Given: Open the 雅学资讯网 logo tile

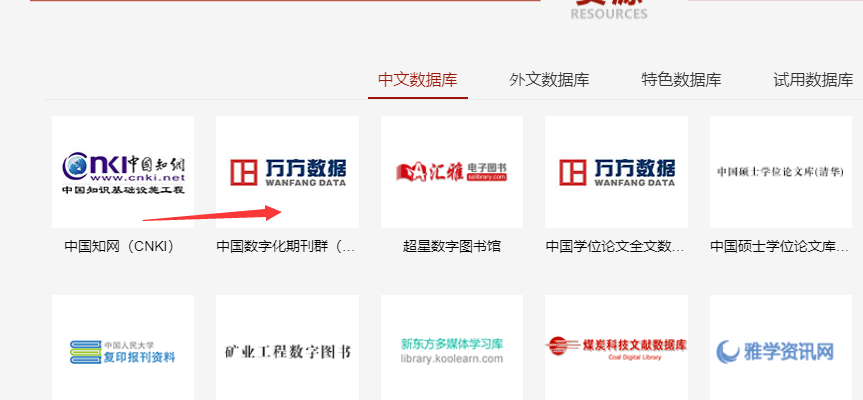Looking at the screenshot, I should 781,348.
